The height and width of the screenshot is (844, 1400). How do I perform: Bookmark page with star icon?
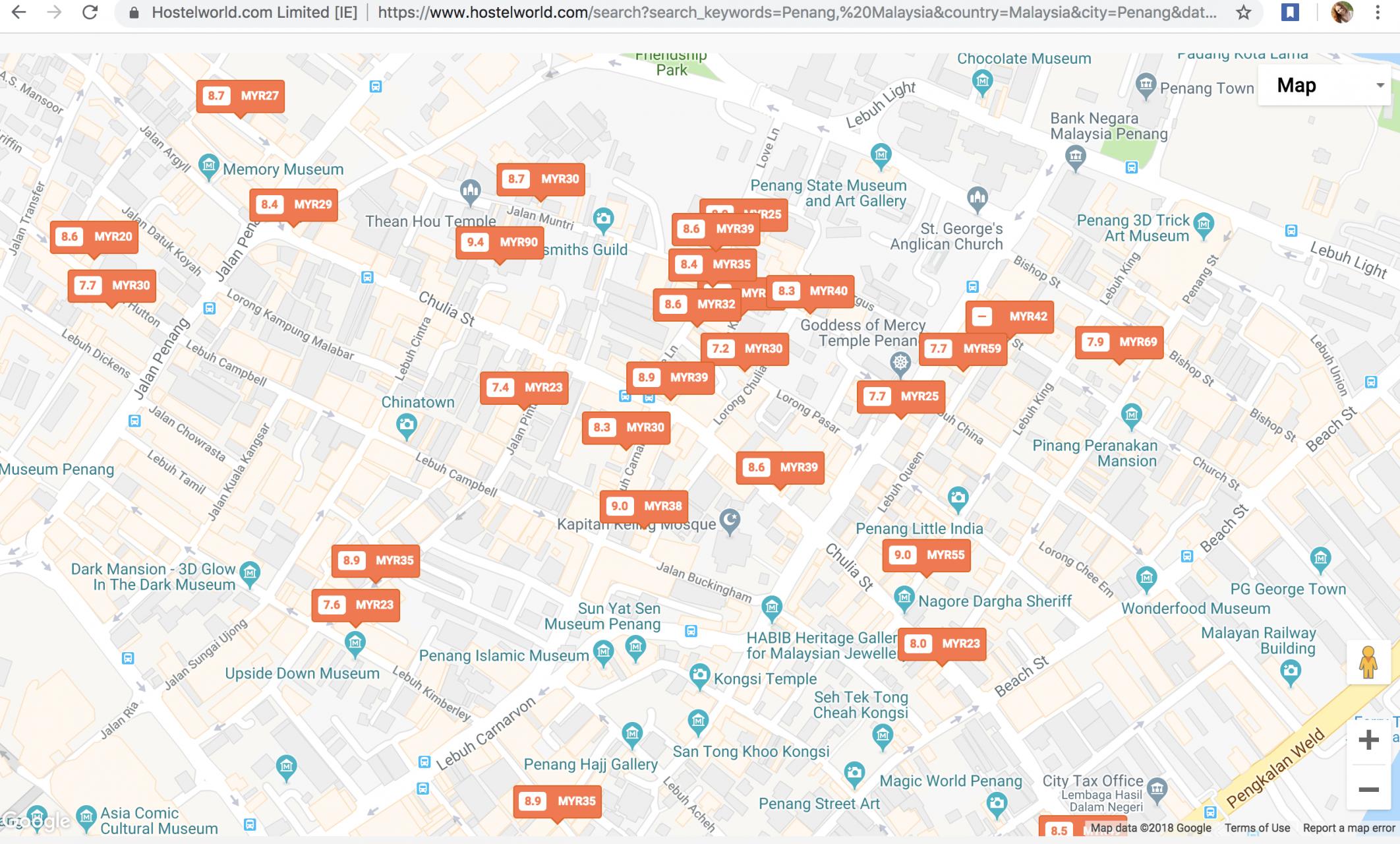(x=1243, y=13)
